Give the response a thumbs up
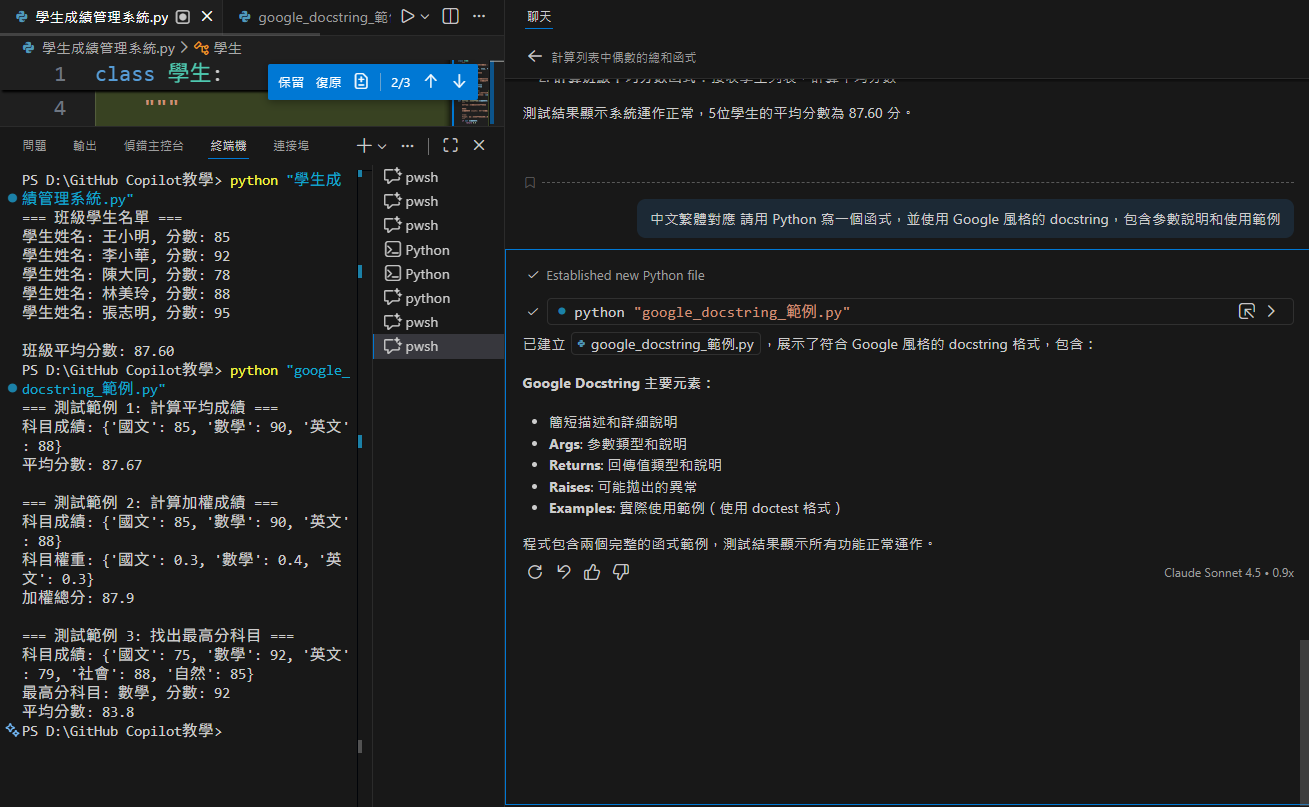 pyautogui.click(x=592, y=572)
